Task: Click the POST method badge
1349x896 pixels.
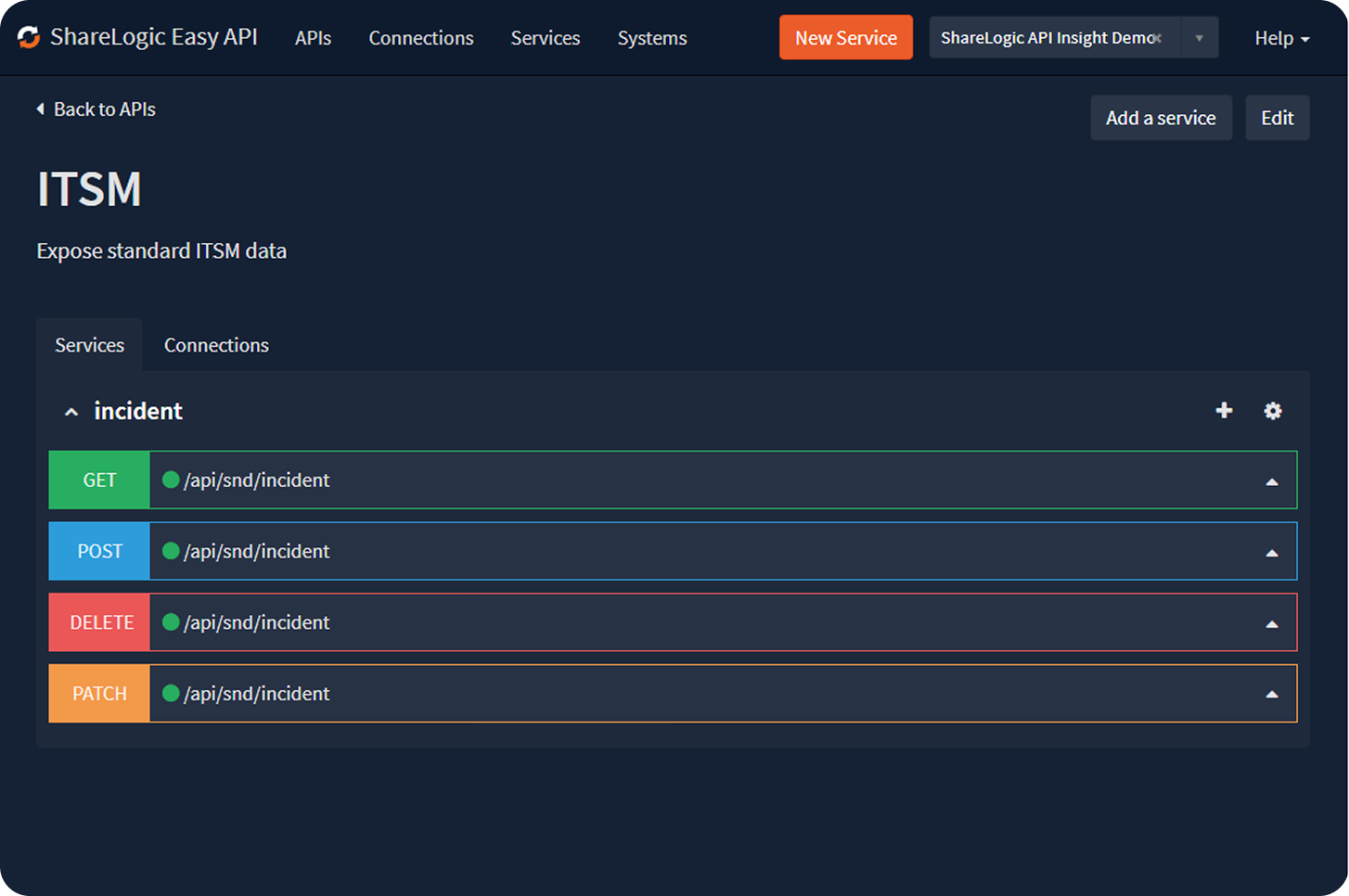Action: tap(99, 552)
